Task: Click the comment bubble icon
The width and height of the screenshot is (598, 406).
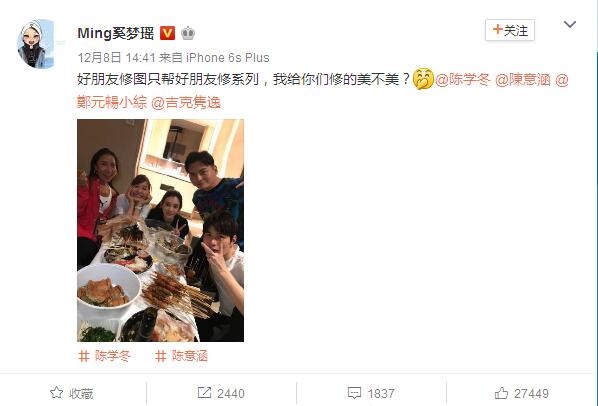Action: 354,393
